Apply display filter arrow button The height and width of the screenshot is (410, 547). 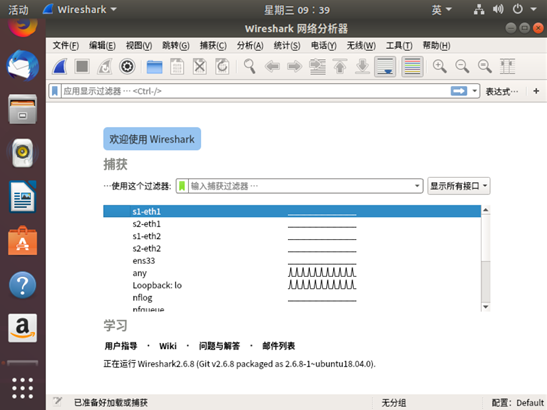(x=459, y=91)
